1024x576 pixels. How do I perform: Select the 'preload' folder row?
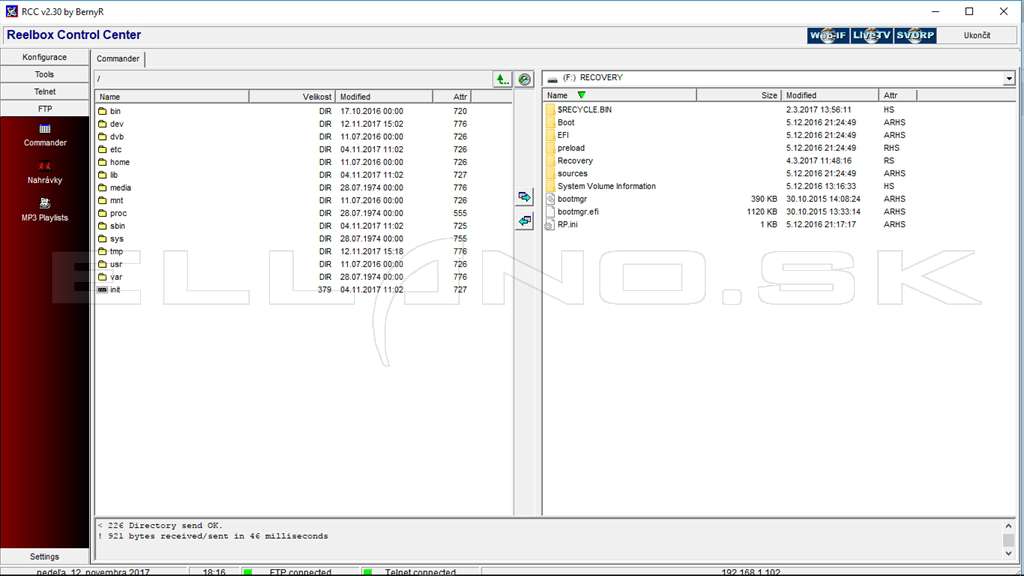779,148
